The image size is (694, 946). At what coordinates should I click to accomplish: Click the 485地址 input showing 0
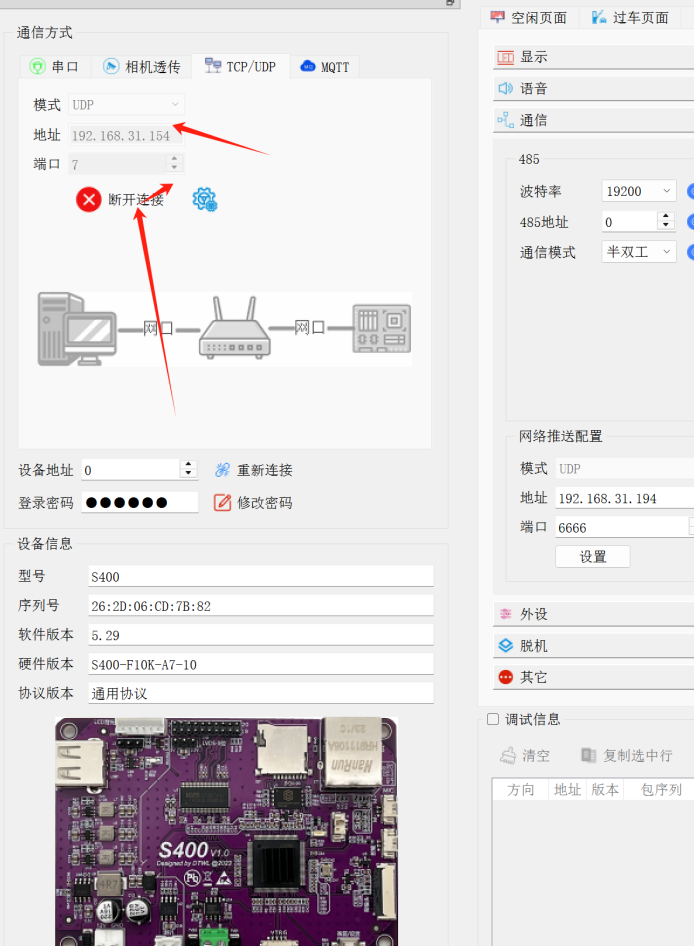[629, 221]
